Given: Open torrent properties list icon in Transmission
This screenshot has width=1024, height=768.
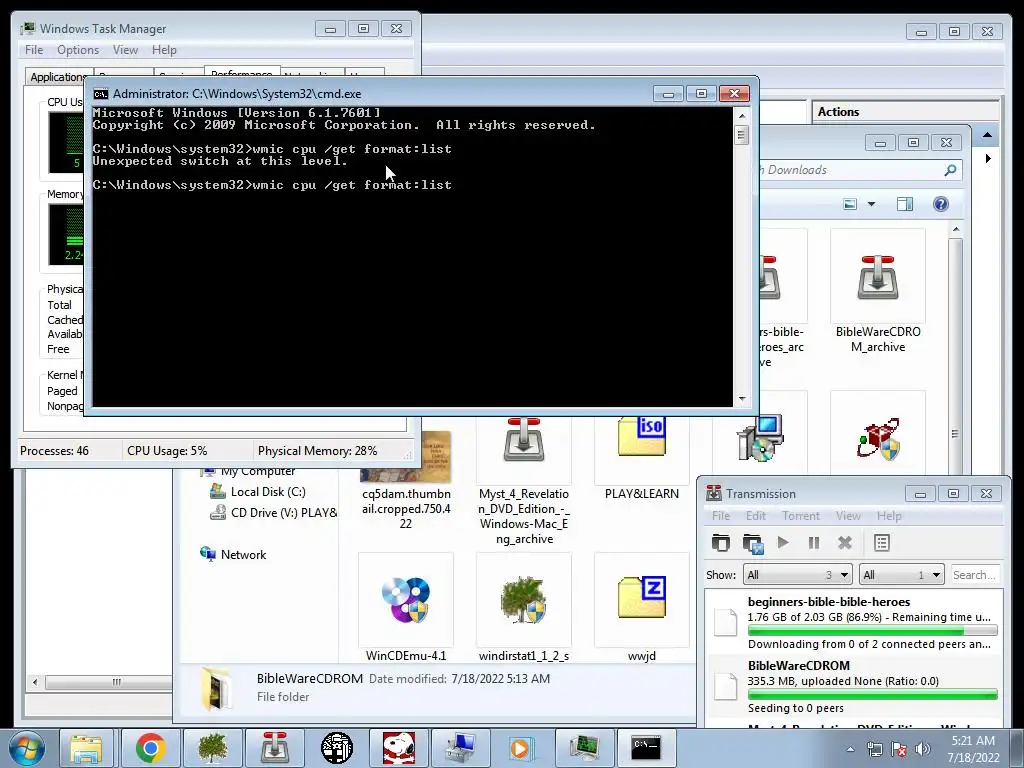Looking at the screenshot, I should [882, 543].
